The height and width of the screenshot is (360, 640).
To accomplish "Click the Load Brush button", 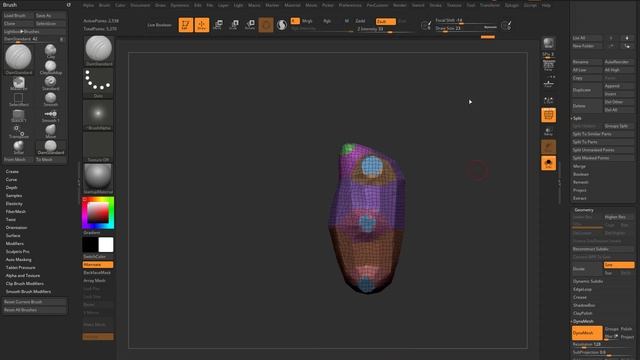I will (18, 16).
